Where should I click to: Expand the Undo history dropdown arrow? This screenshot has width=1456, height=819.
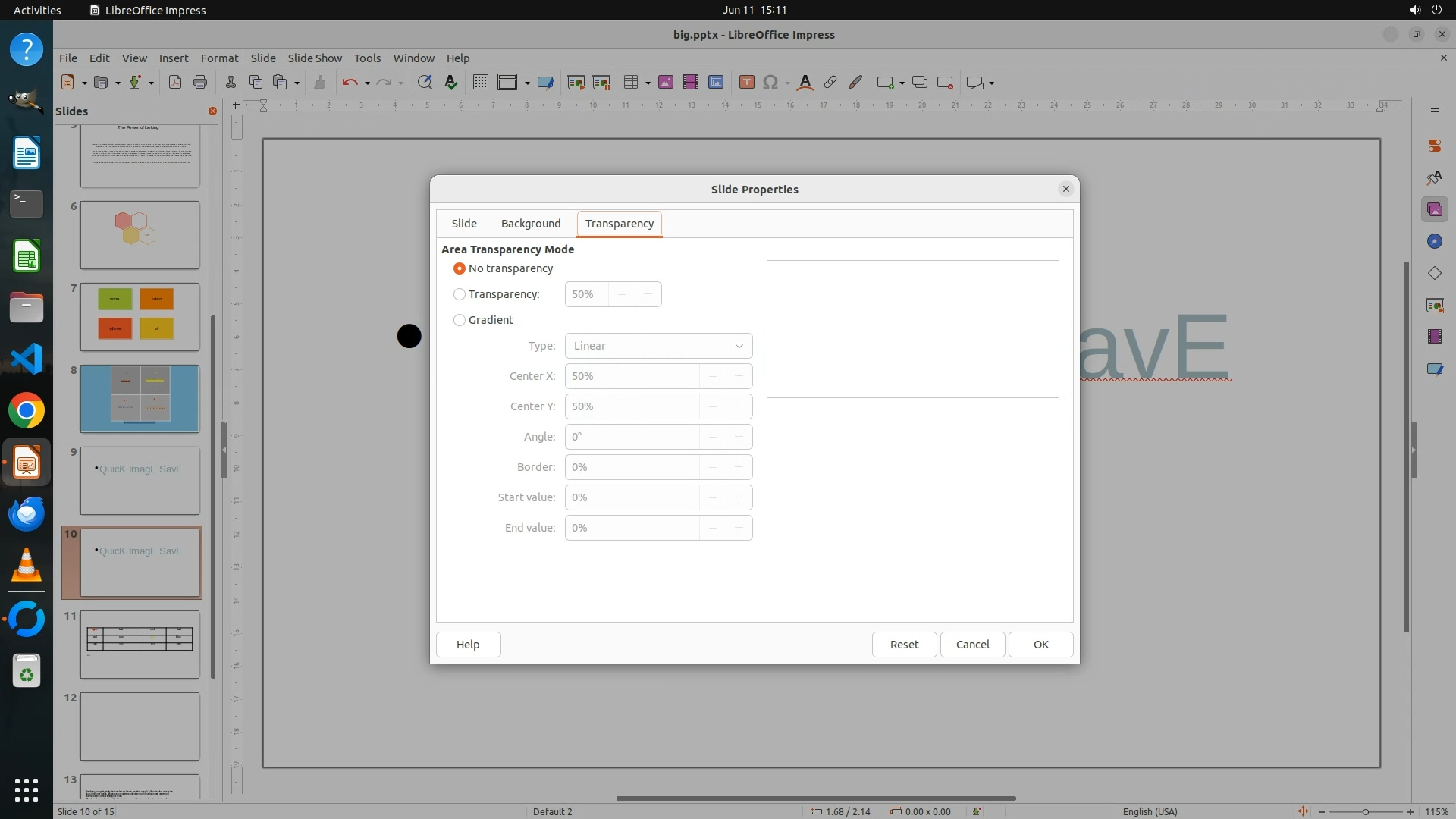click(x=367, y=83)
